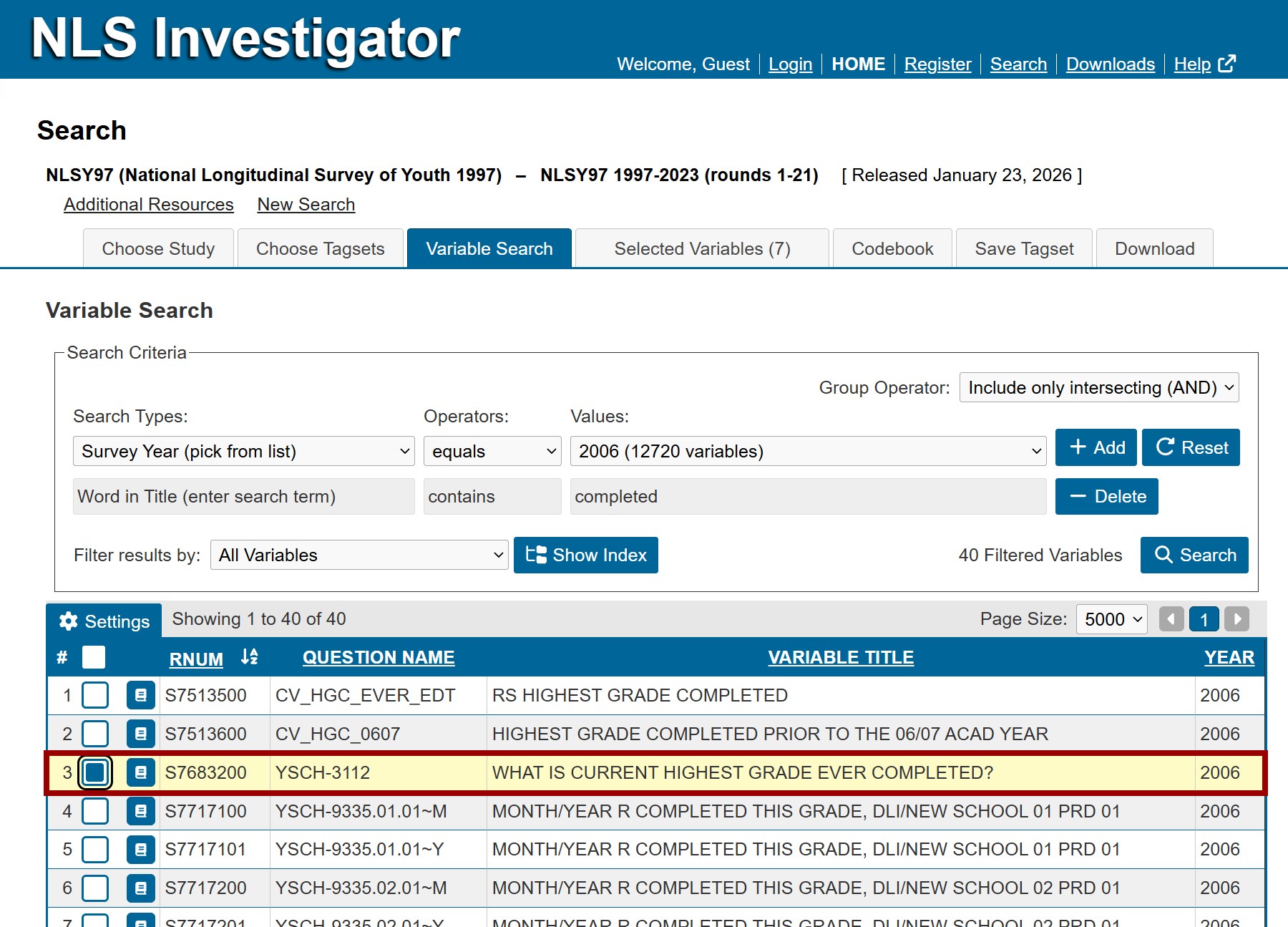
Task: Sort by YEAR column header
Action: click(1229, 657)
